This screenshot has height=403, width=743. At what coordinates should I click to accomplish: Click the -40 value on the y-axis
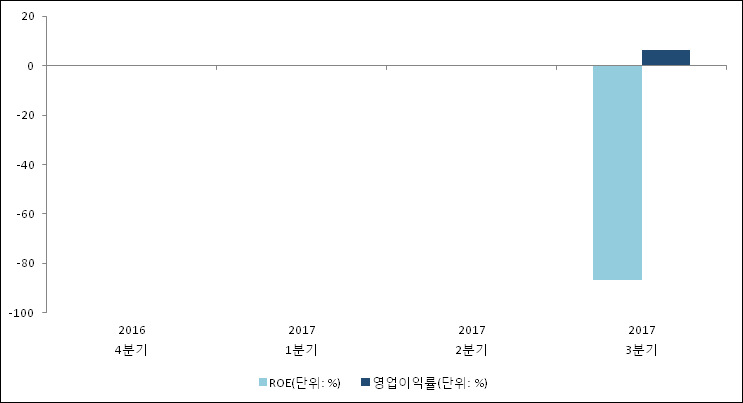click(25, 164)
